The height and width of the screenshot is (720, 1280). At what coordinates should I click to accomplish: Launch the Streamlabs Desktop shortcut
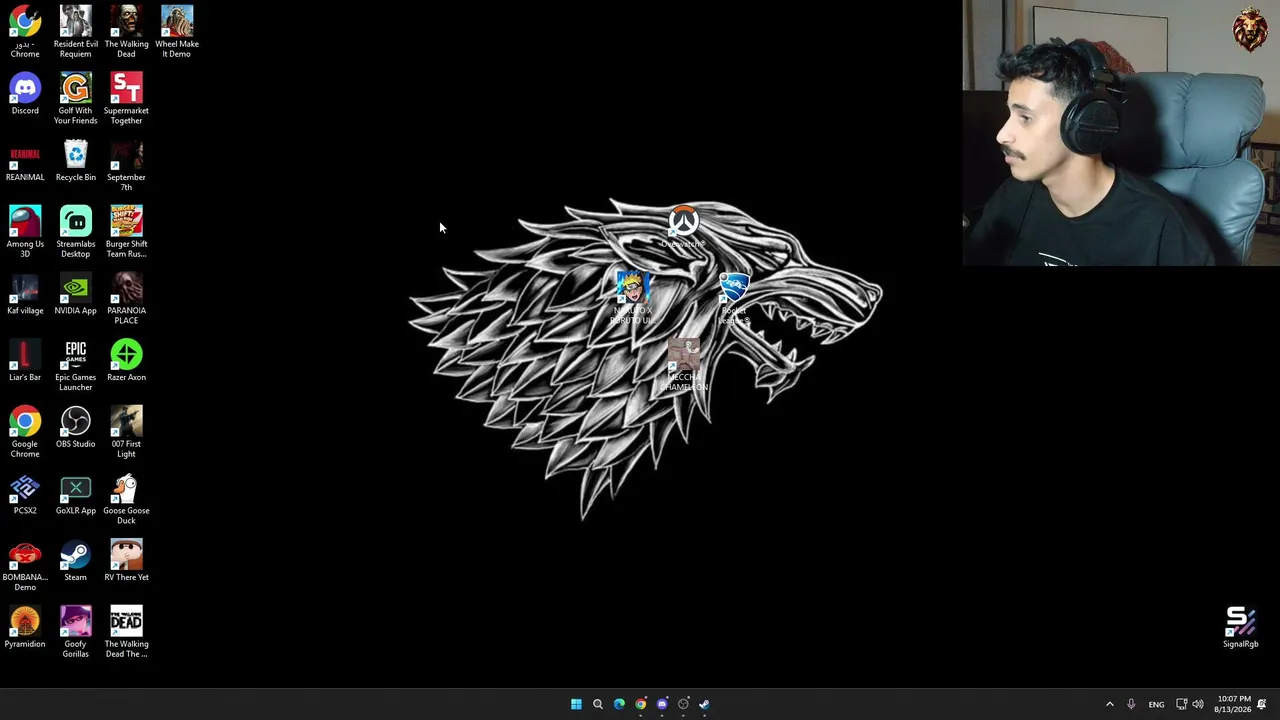pos(76,231)
